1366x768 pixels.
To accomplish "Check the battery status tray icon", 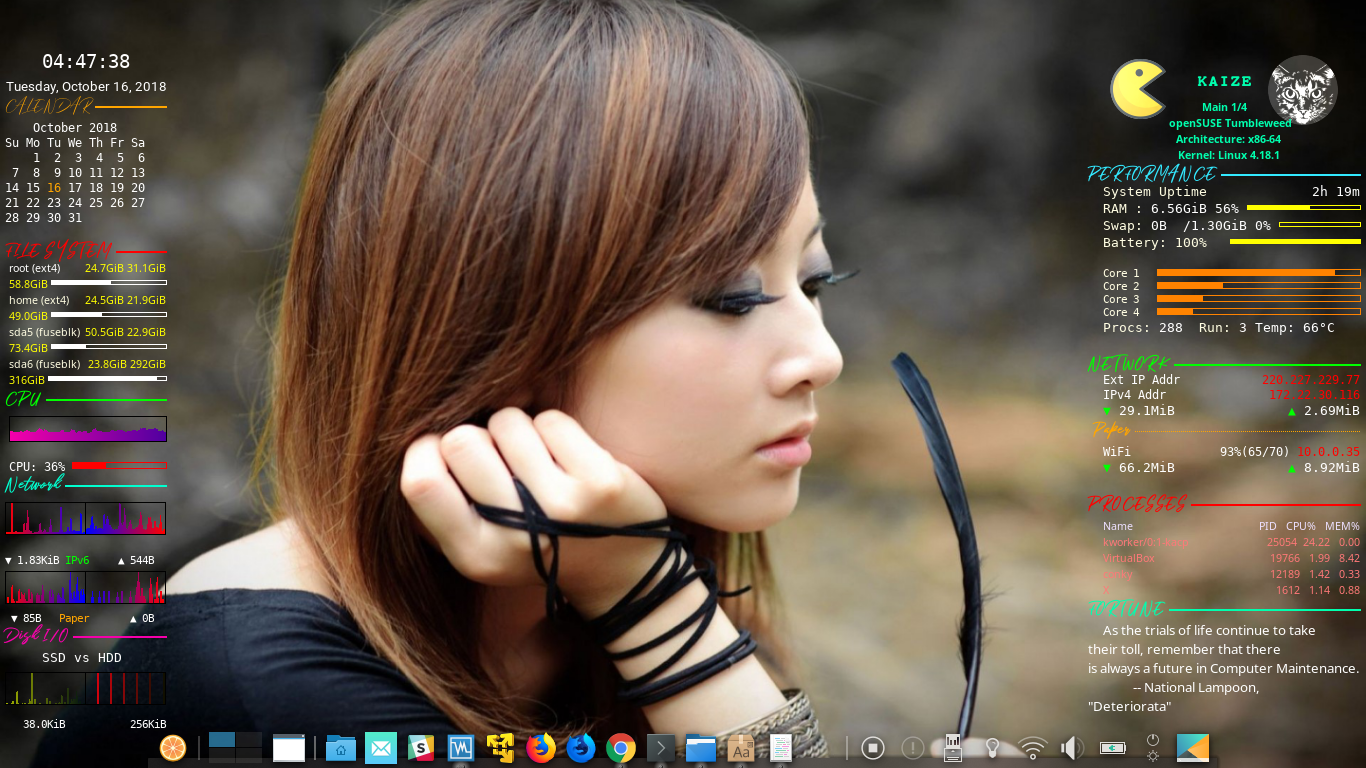I will click(x=1113, y=748).
